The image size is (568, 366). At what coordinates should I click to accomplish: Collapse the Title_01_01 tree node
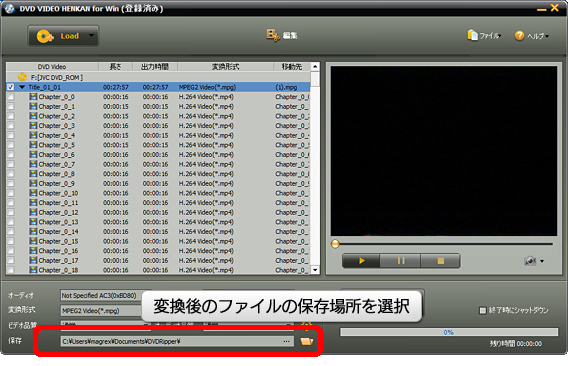tap(22, 87)
